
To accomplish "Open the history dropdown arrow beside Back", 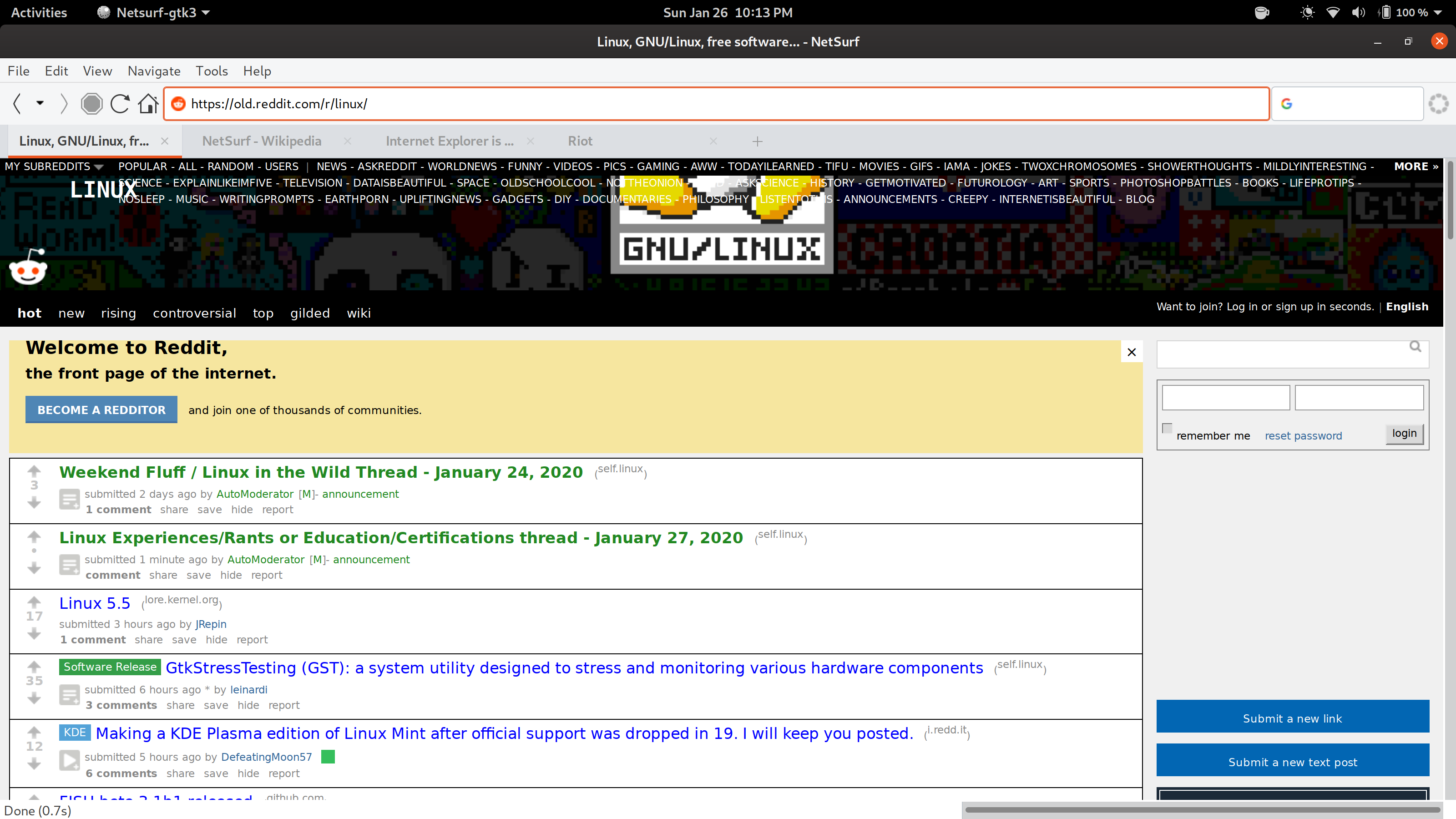I will [x=40, y=103].
